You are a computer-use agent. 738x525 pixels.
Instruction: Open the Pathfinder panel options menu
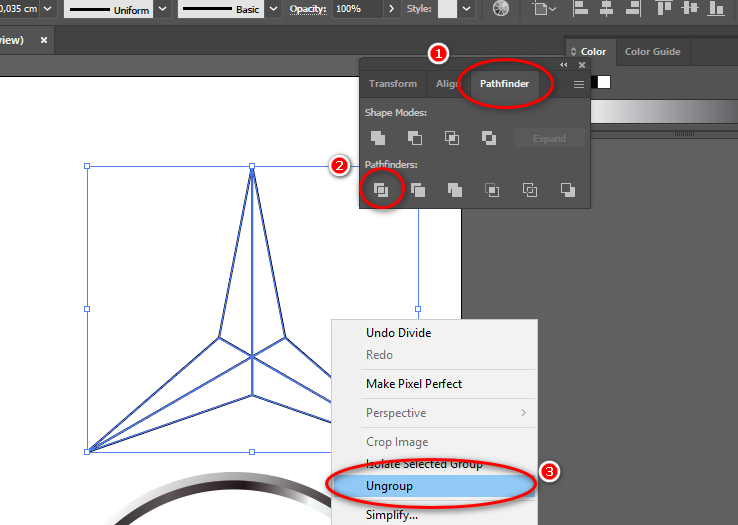pos(578,85)
